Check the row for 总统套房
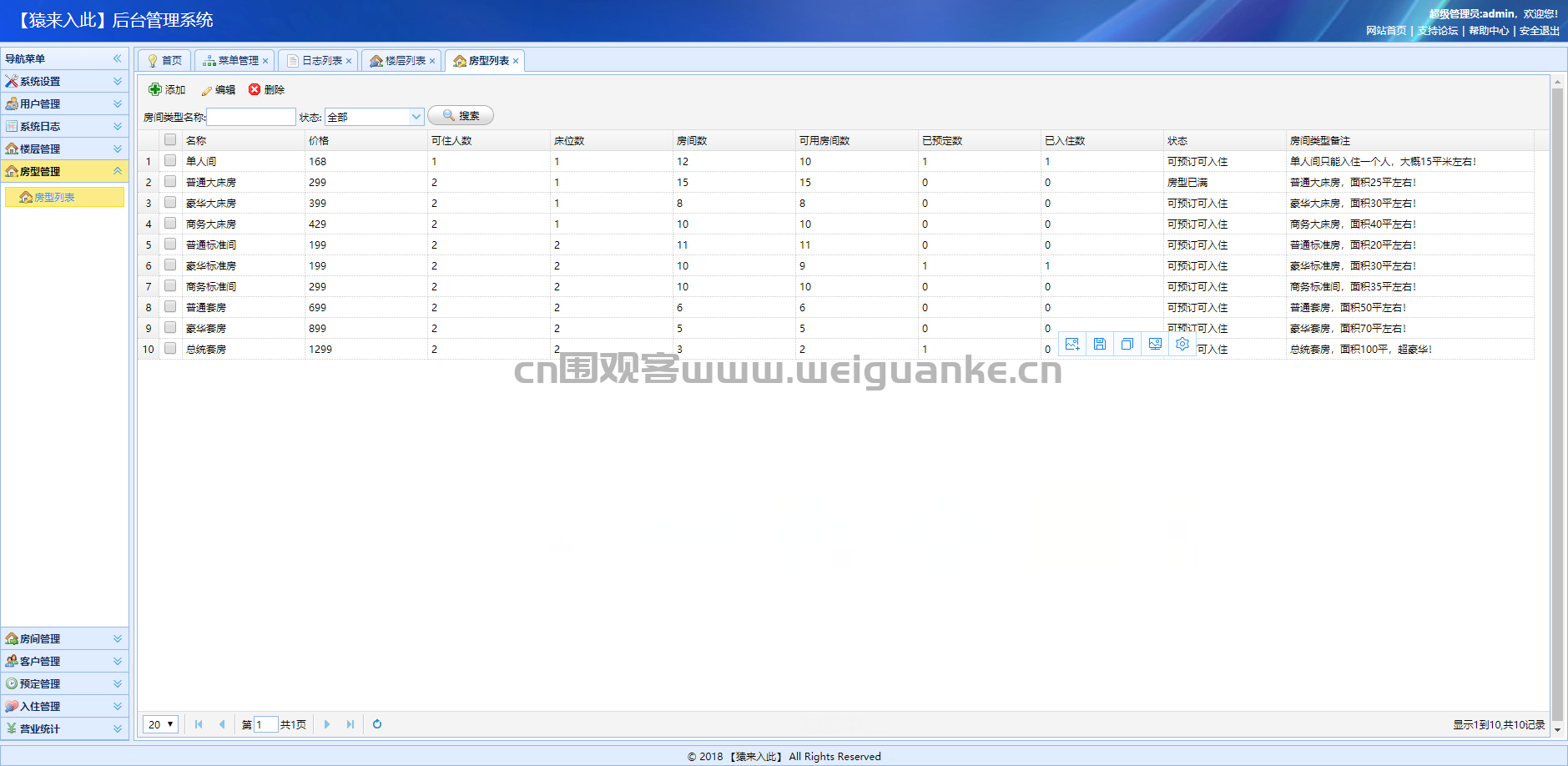Viewport: 1568px width, 766px height. point(170,348)
